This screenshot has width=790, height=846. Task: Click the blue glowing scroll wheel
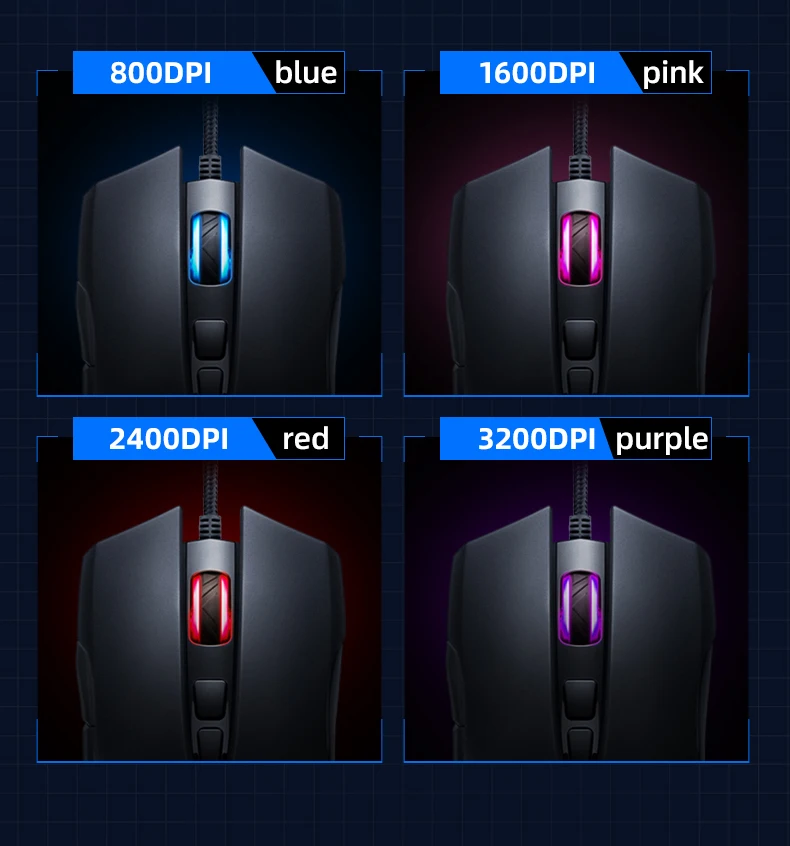[210, 248]
